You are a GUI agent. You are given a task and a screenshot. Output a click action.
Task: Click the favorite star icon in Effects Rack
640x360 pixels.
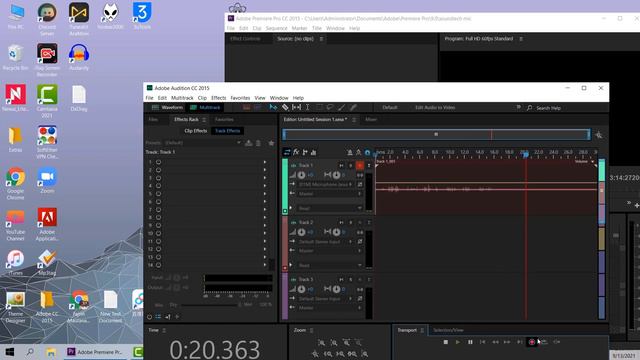(x=271, y=143)
